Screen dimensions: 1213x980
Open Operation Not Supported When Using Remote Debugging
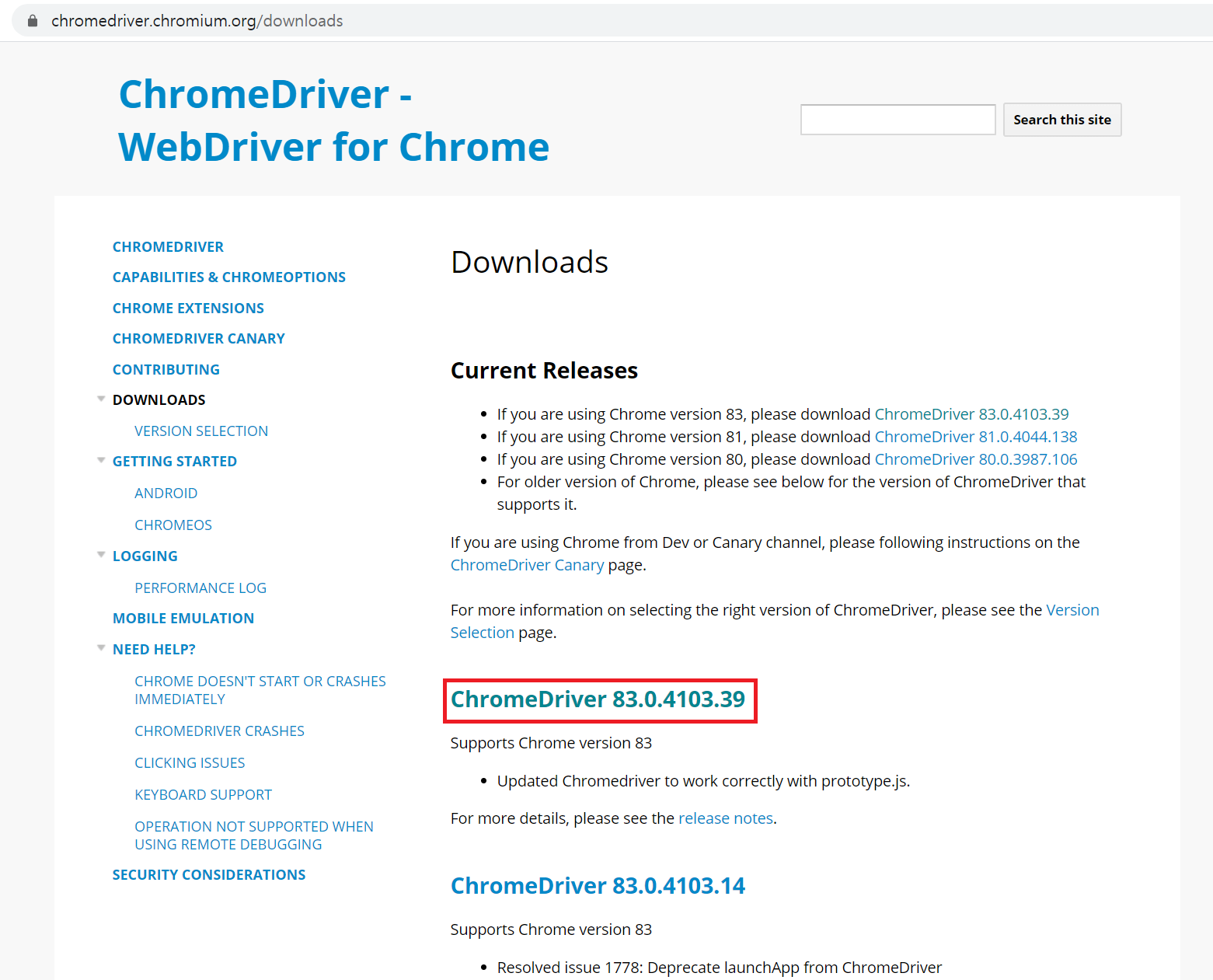point(254,835)
